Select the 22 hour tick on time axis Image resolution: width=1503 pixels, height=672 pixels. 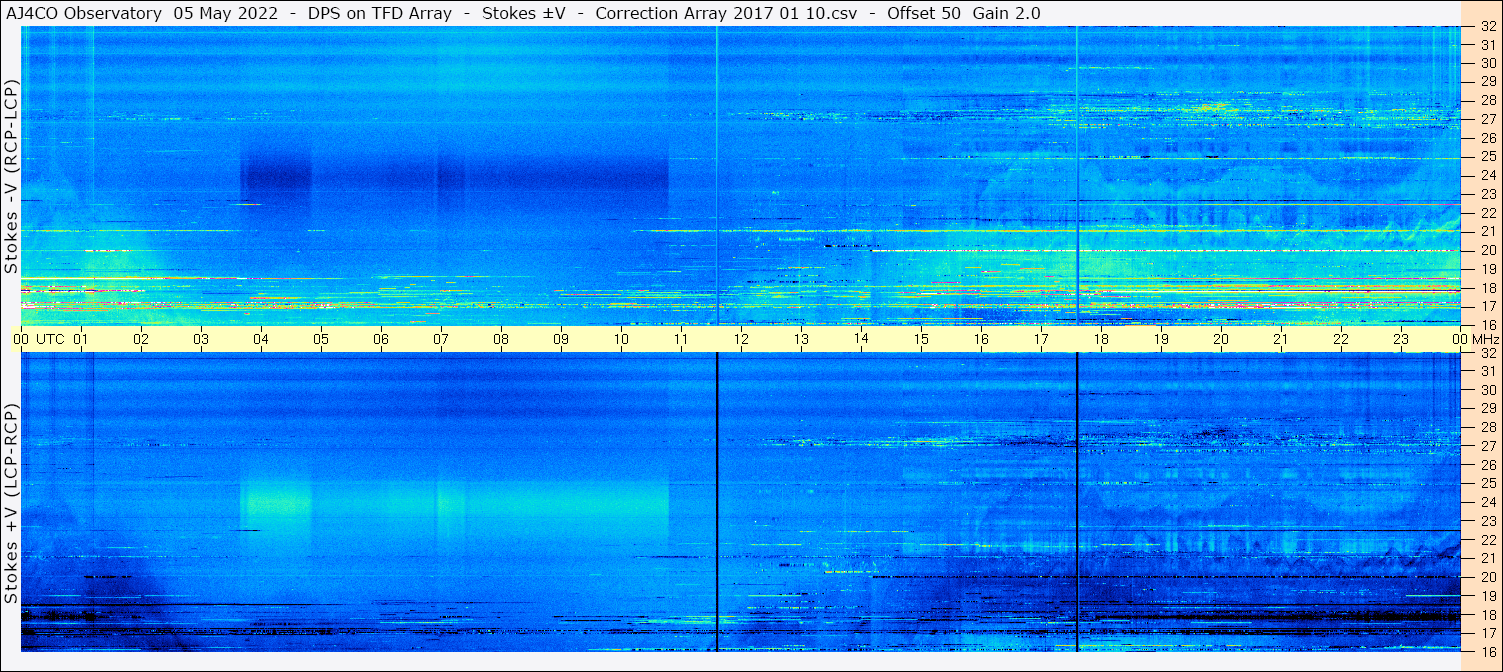[x=1341, y=339]
